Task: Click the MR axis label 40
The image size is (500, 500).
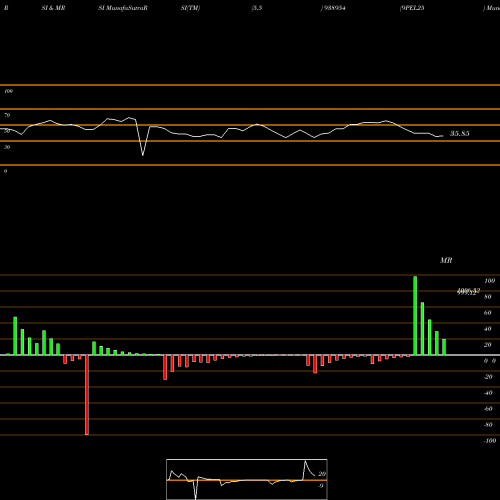Action: click(488, 329)
